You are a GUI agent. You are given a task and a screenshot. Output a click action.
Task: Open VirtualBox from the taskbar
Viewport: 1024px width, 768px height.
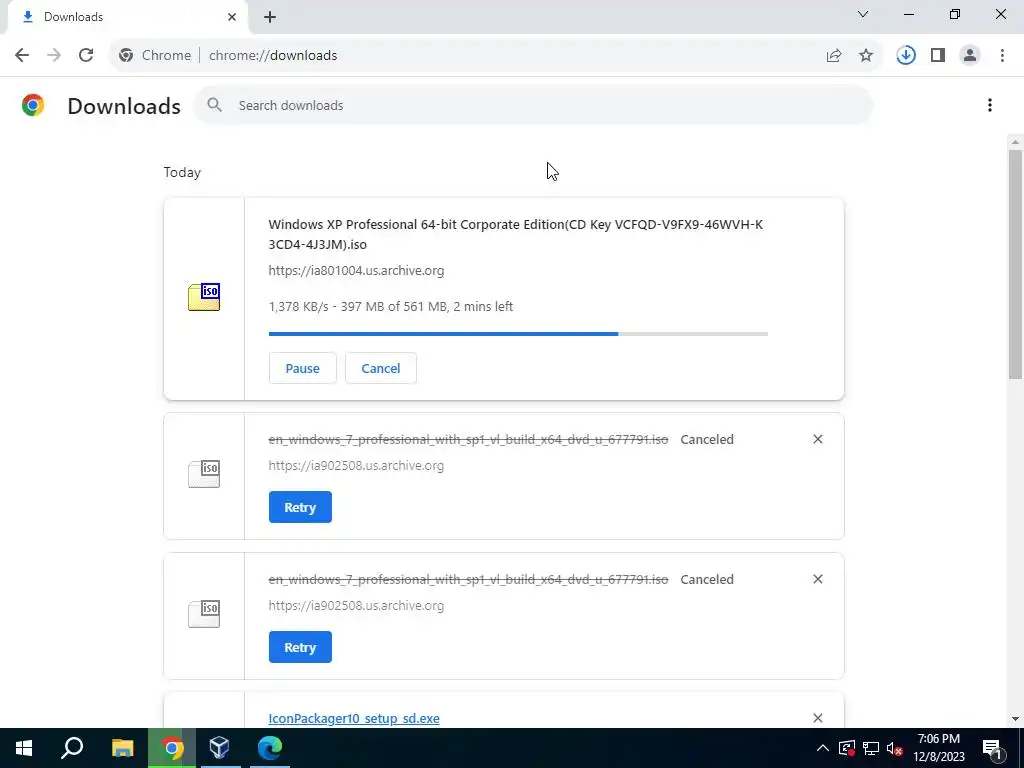[x=219, y=748]
